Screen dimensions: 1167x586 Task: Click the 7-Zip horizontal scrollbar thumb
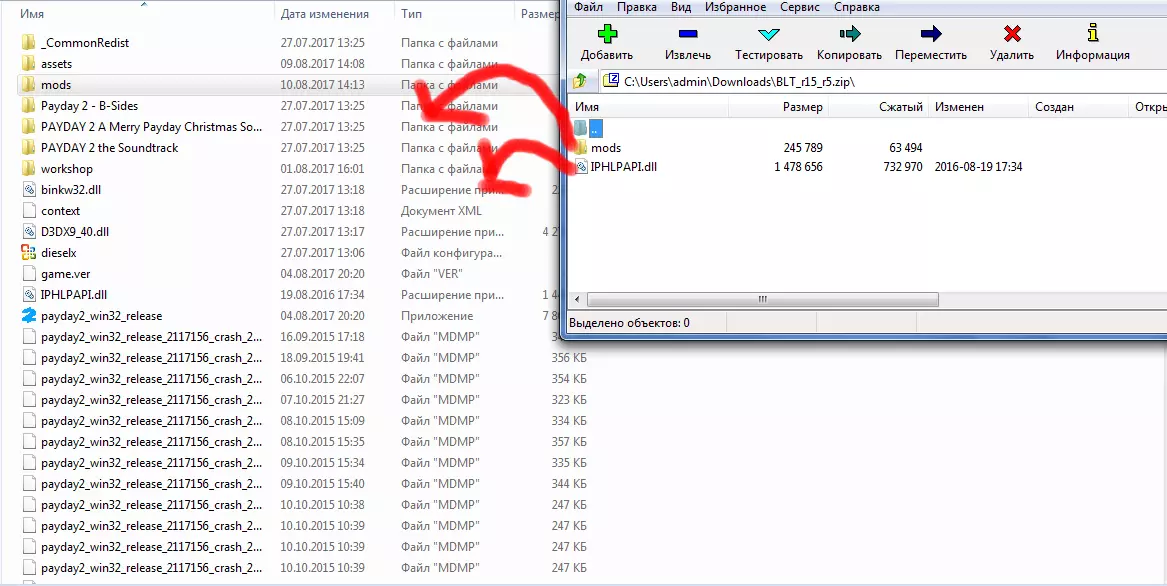pyautogui.click(x=762, y=299)
